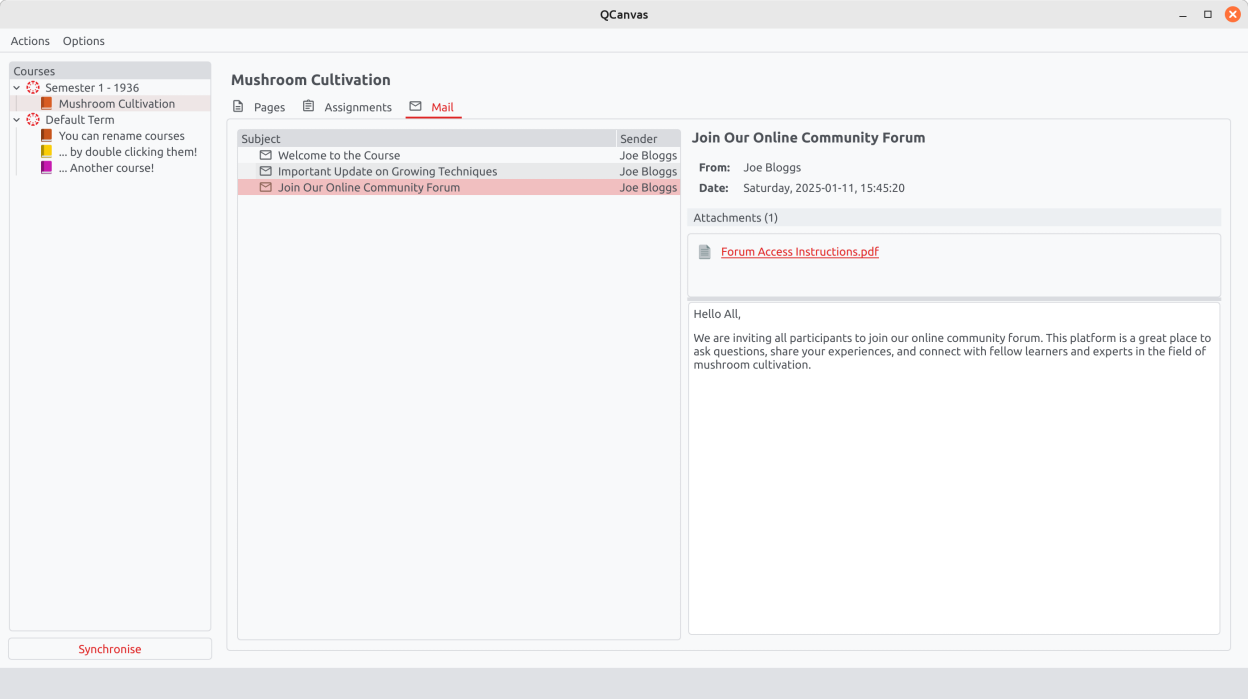
Task: Click the Mail tab envelope icon
Action: (x=415, y=107)
